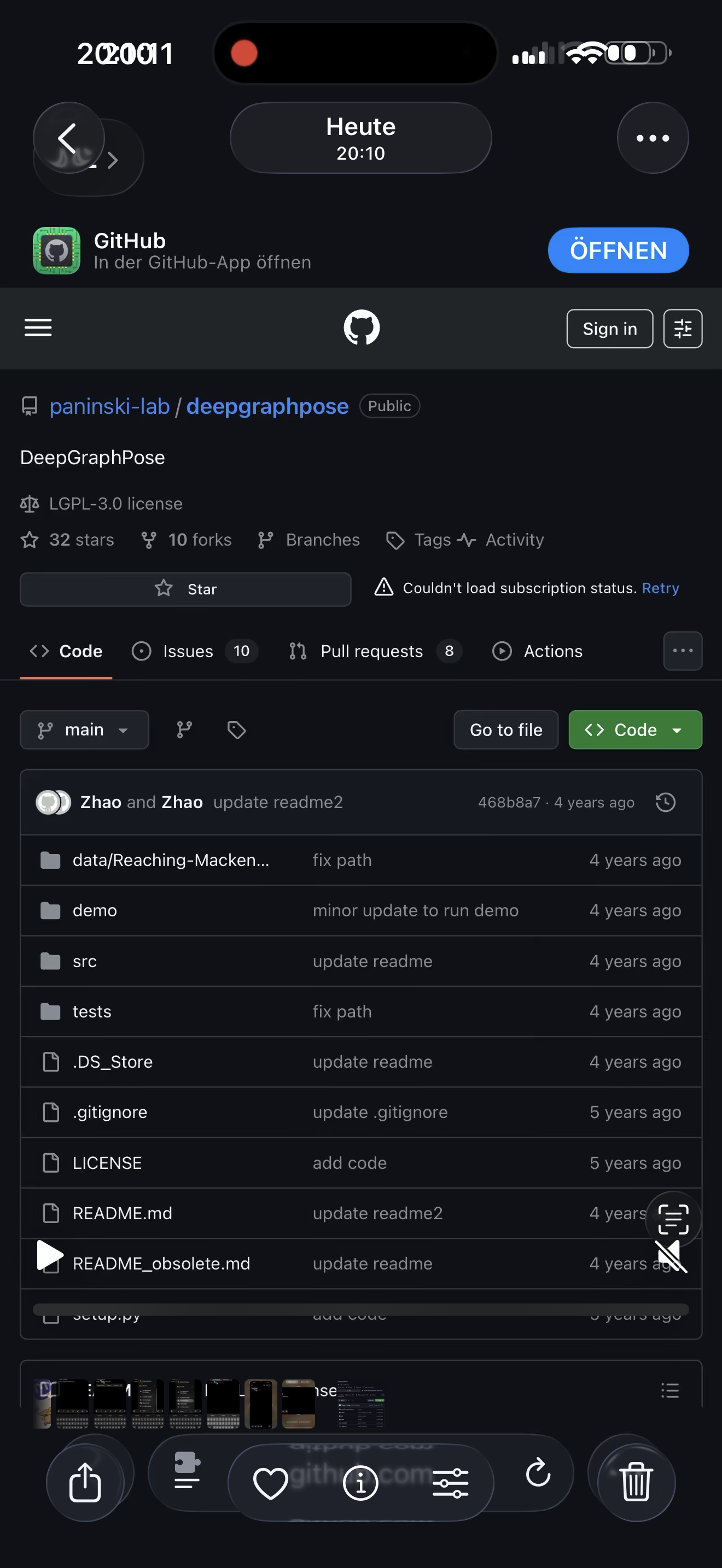Open edit adjustments sliders icon in bottom toolbar
This screenshot has height=1568, width=722.
coord(451,1483)
